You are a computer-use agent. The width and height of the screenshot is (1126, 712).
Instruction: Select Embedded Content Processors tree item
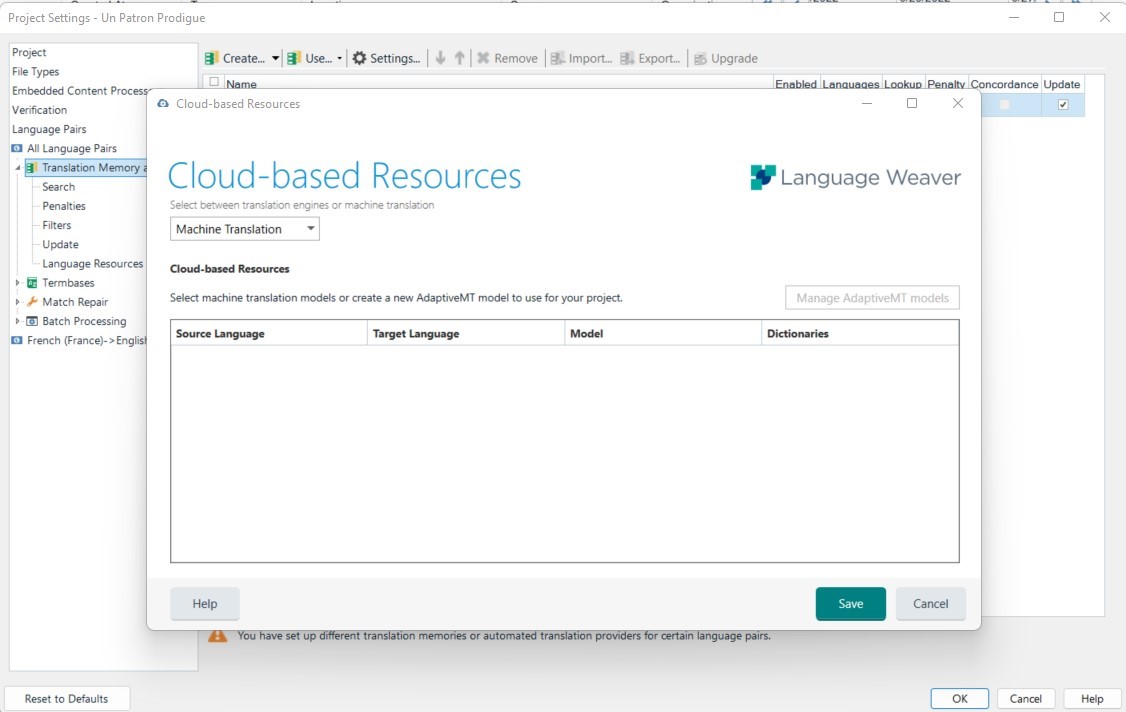pyautogui.click(x=79, y=91)
